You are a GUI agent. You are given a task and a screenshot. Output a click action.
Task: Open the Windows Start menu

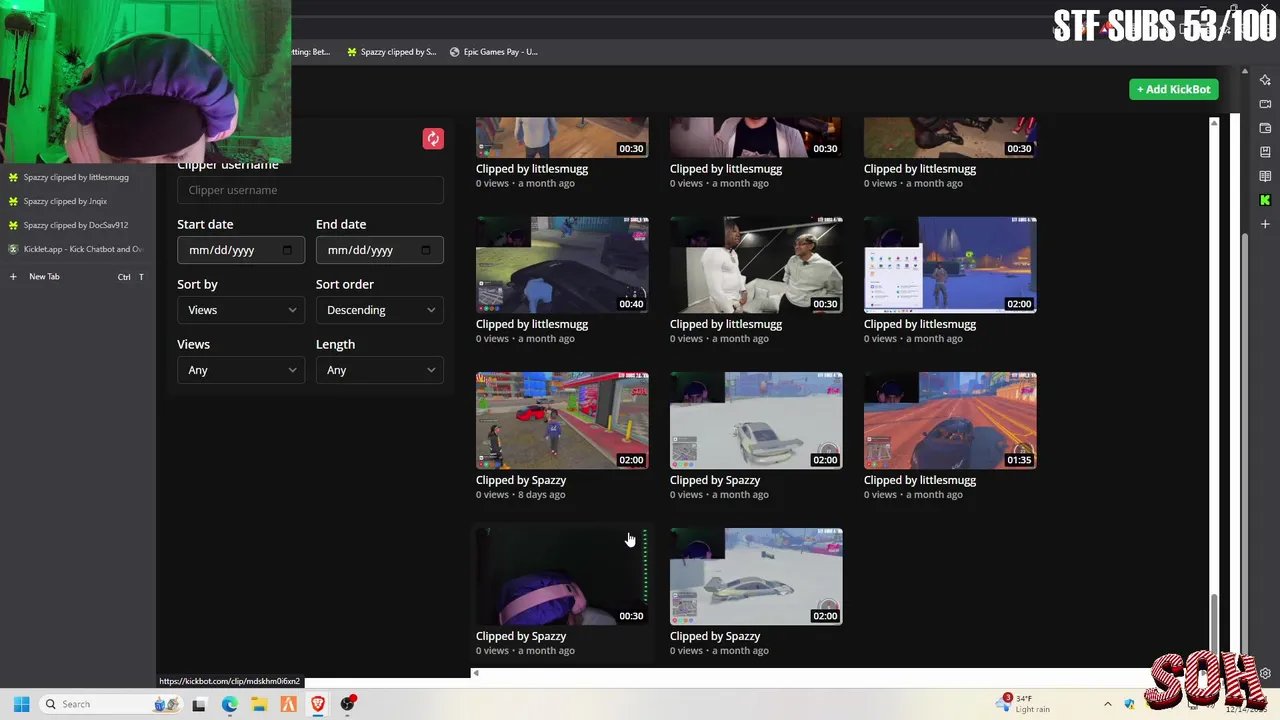pyautogui.click(x=21, y=704)
